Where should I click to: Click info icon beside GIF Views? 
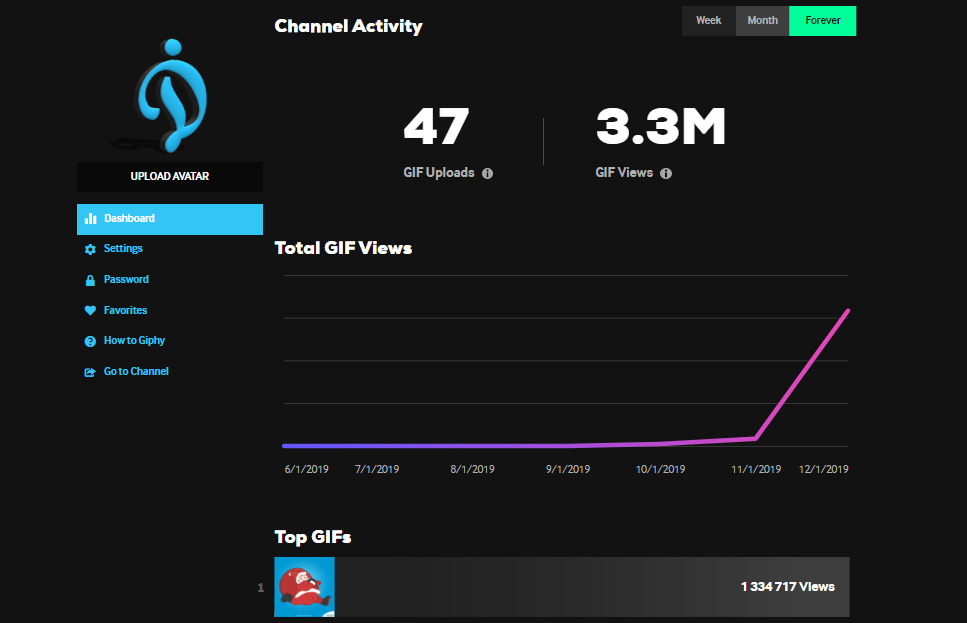[666, 173]
